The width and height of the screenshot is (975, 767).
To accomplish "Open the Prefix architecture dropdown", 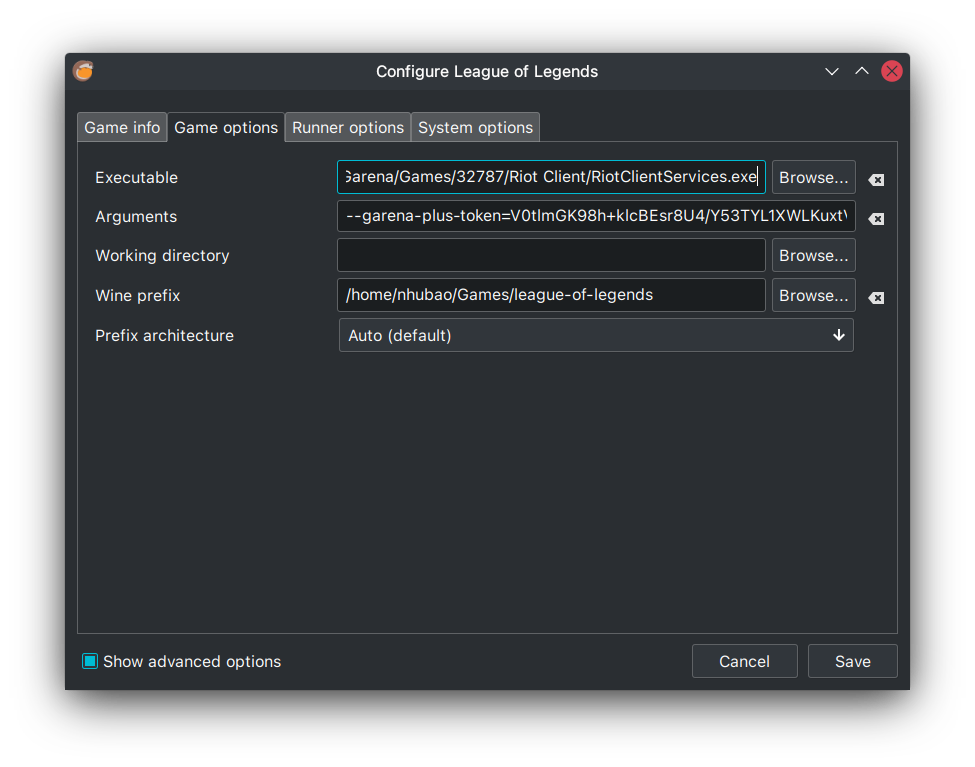I will tap(596, 335).
